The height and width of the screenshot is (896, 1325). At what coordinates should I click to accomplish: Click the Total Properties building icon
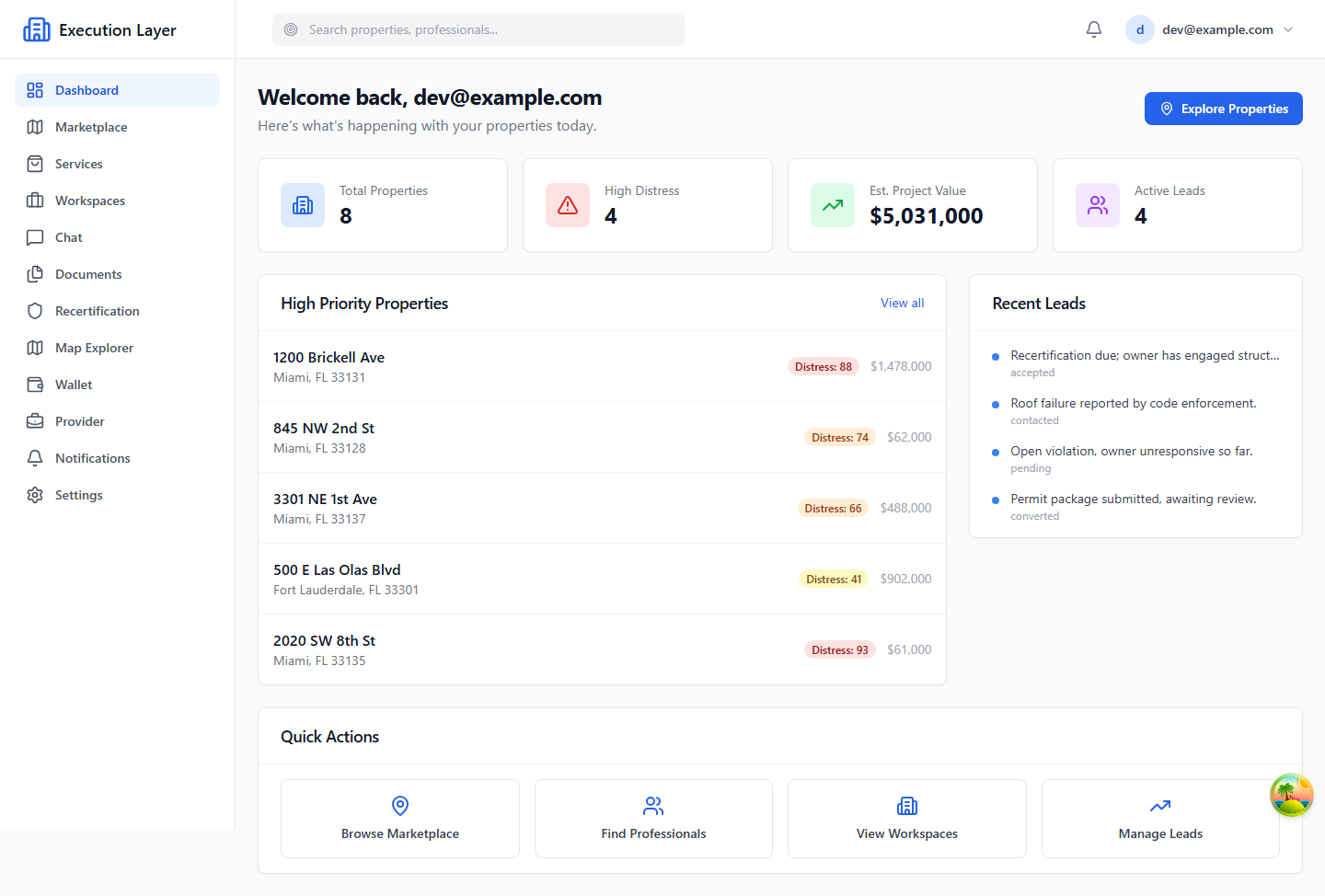pos(303,205)
